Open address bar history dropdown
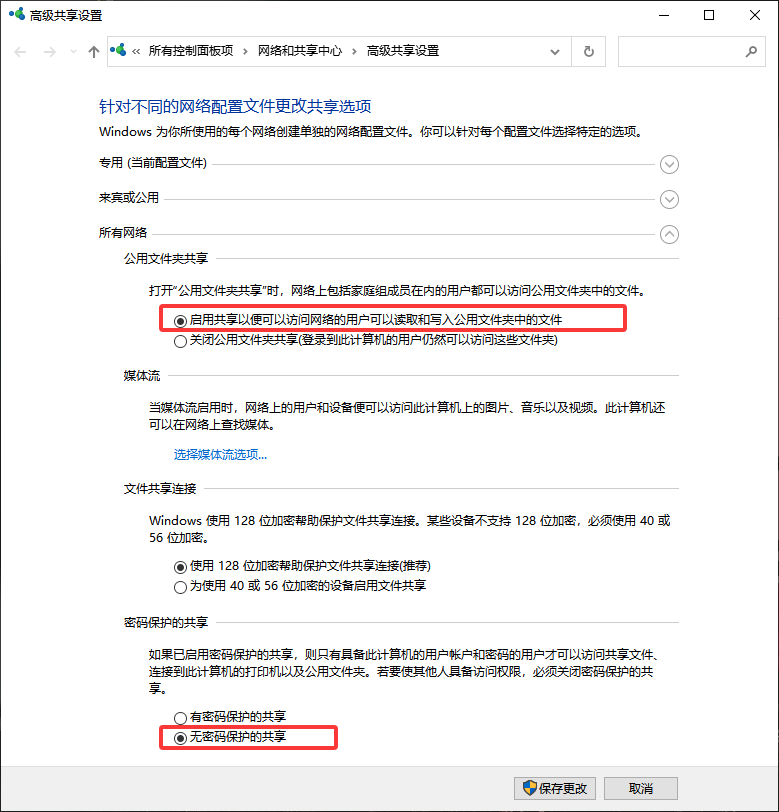 (x=555, y=52)
